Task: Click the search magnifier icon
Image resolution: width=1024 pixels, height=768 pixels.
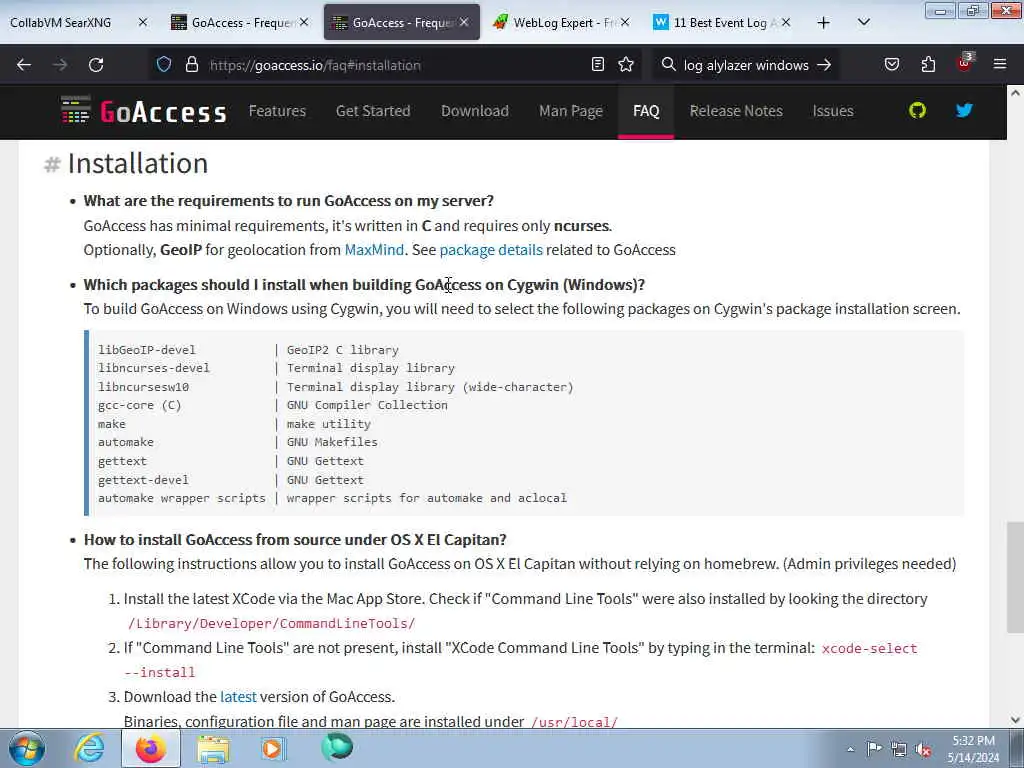Action: tap(668, 65)
